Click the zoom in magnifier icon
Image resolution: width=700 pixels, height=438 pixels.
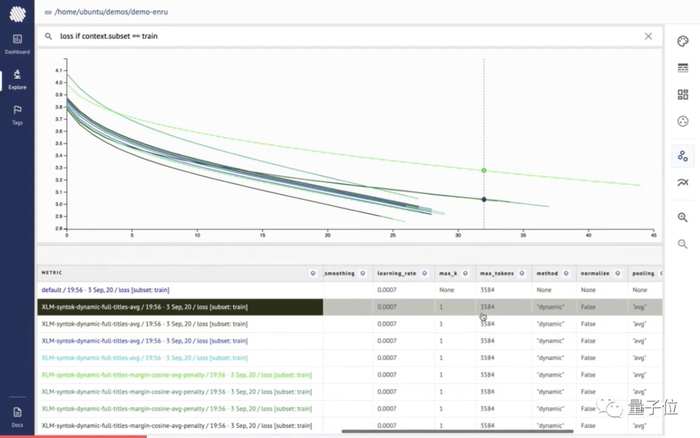point(683,217)
